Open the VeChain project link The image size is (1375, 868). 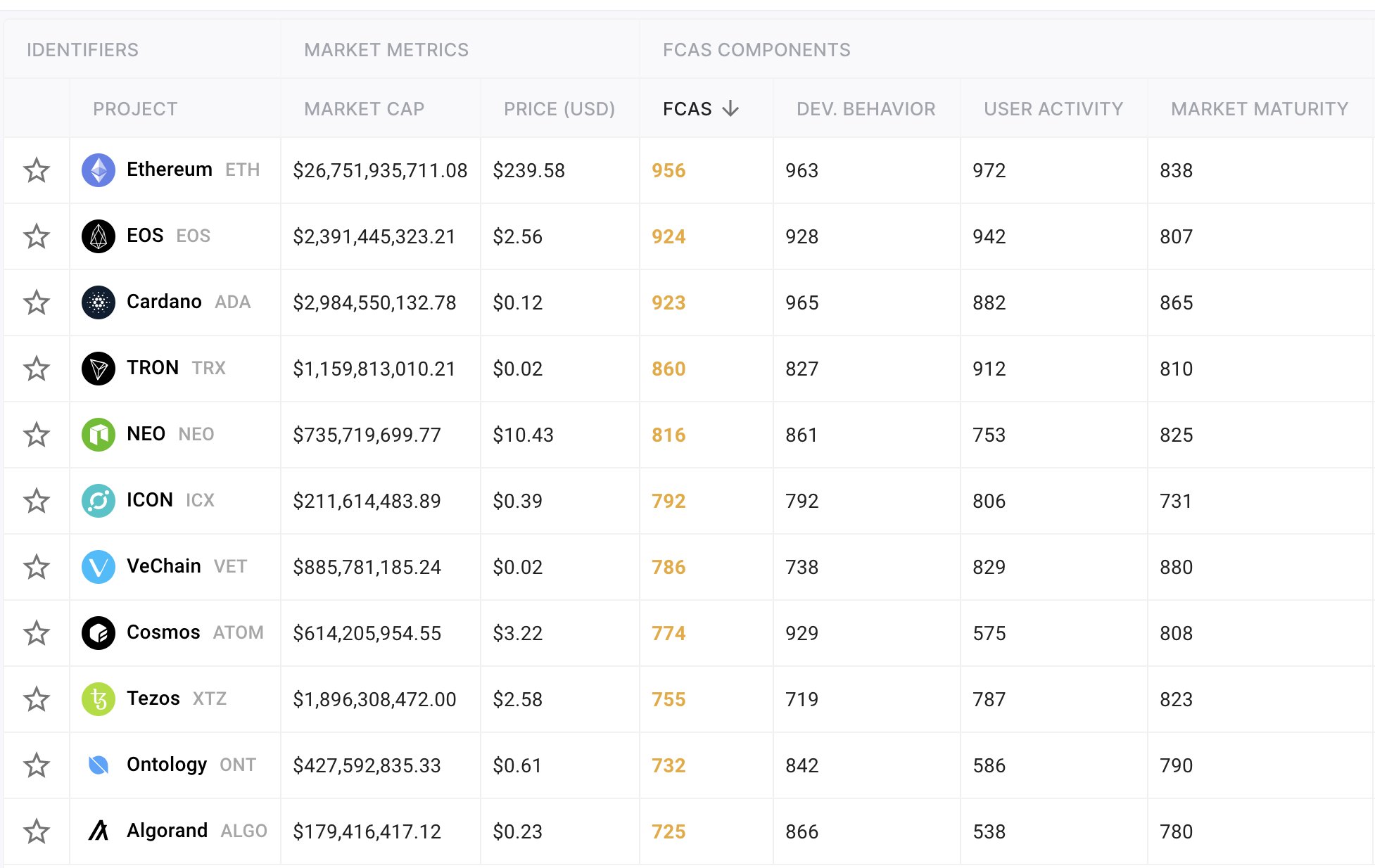pos(164,566)
